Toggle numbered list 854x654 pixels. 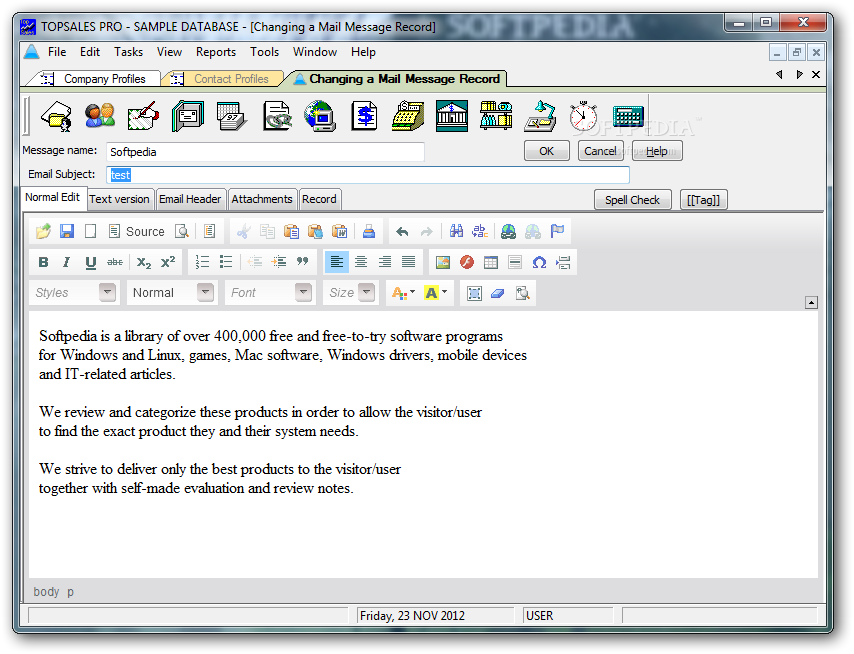point(202,262)
